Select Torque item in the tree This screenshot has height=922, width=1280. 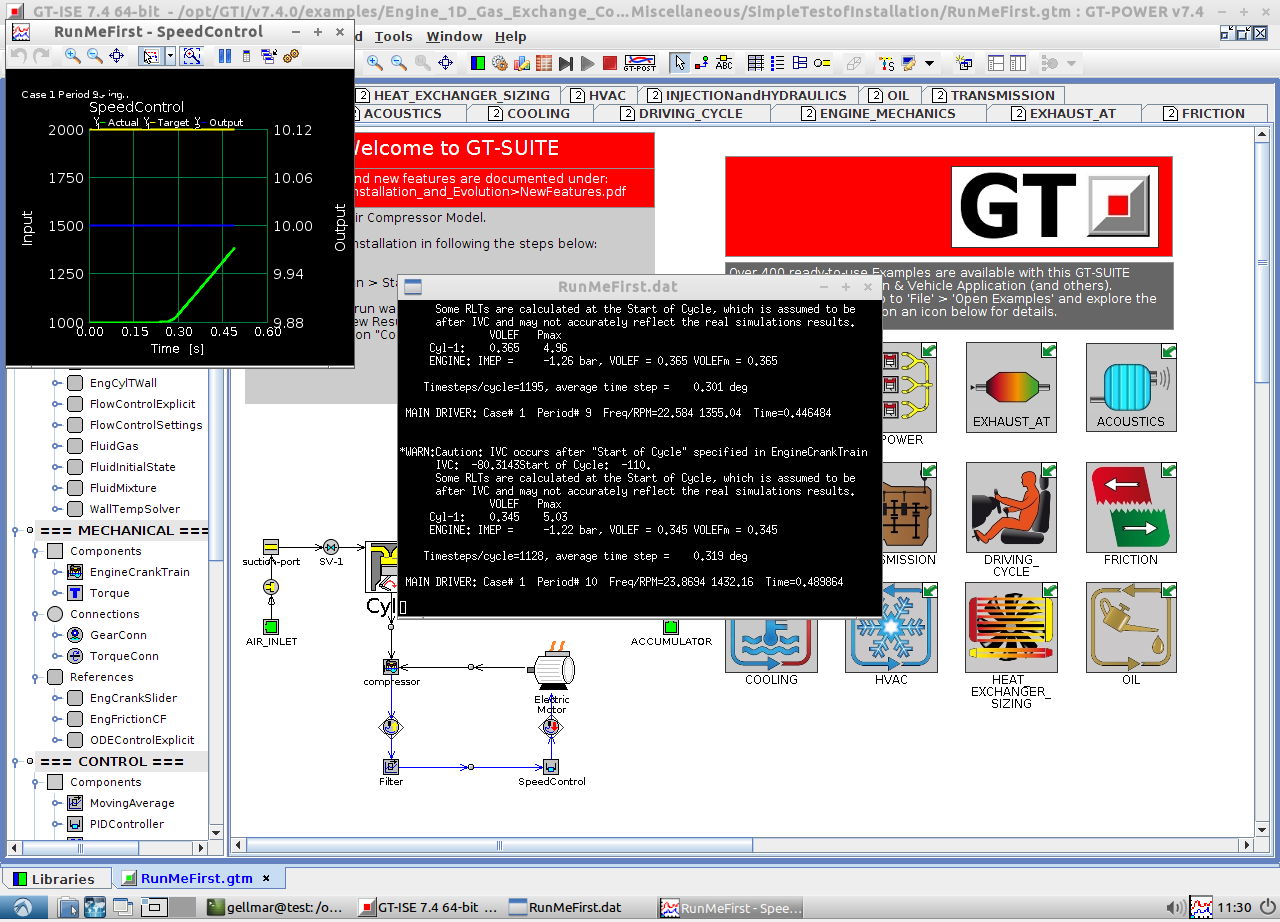[x=109, y=593]
